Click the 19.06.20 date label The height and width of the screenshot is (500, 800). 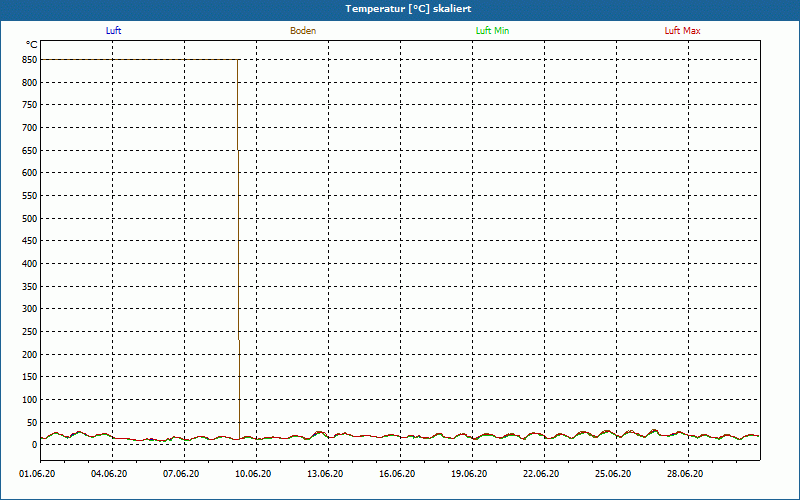(469, 474)
